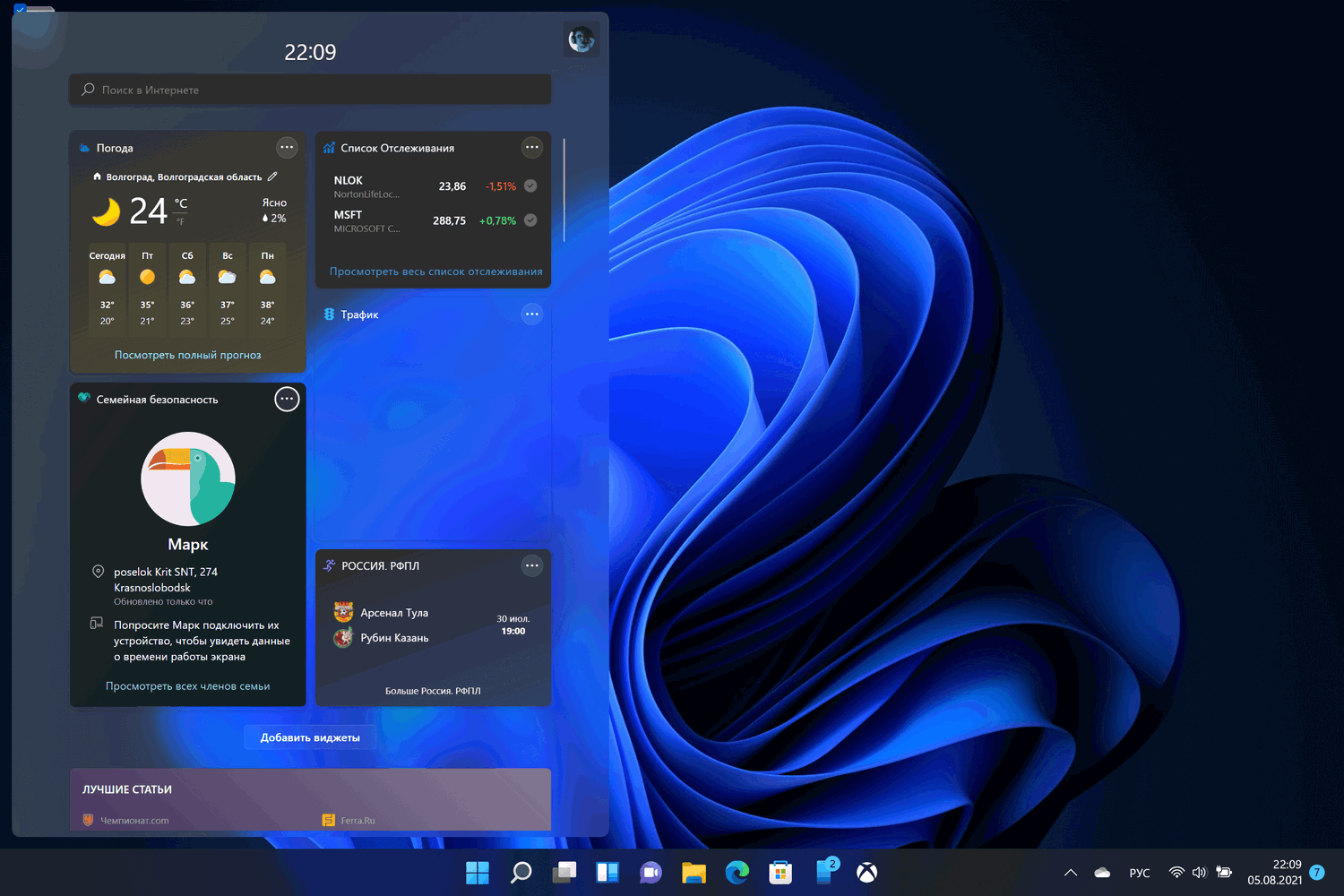1344x896 pixels.
Task: Edit the Volgograd weather location pencil
Action: point(272,177)
